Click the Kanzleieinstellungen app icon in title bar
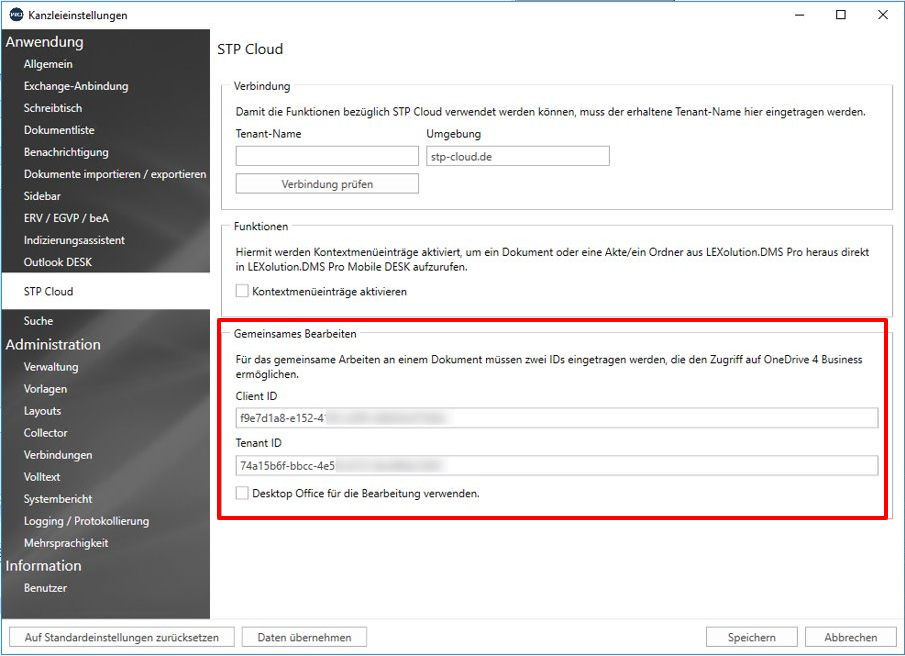Screen dimensions: 905x656 click(x=17, y=14)
